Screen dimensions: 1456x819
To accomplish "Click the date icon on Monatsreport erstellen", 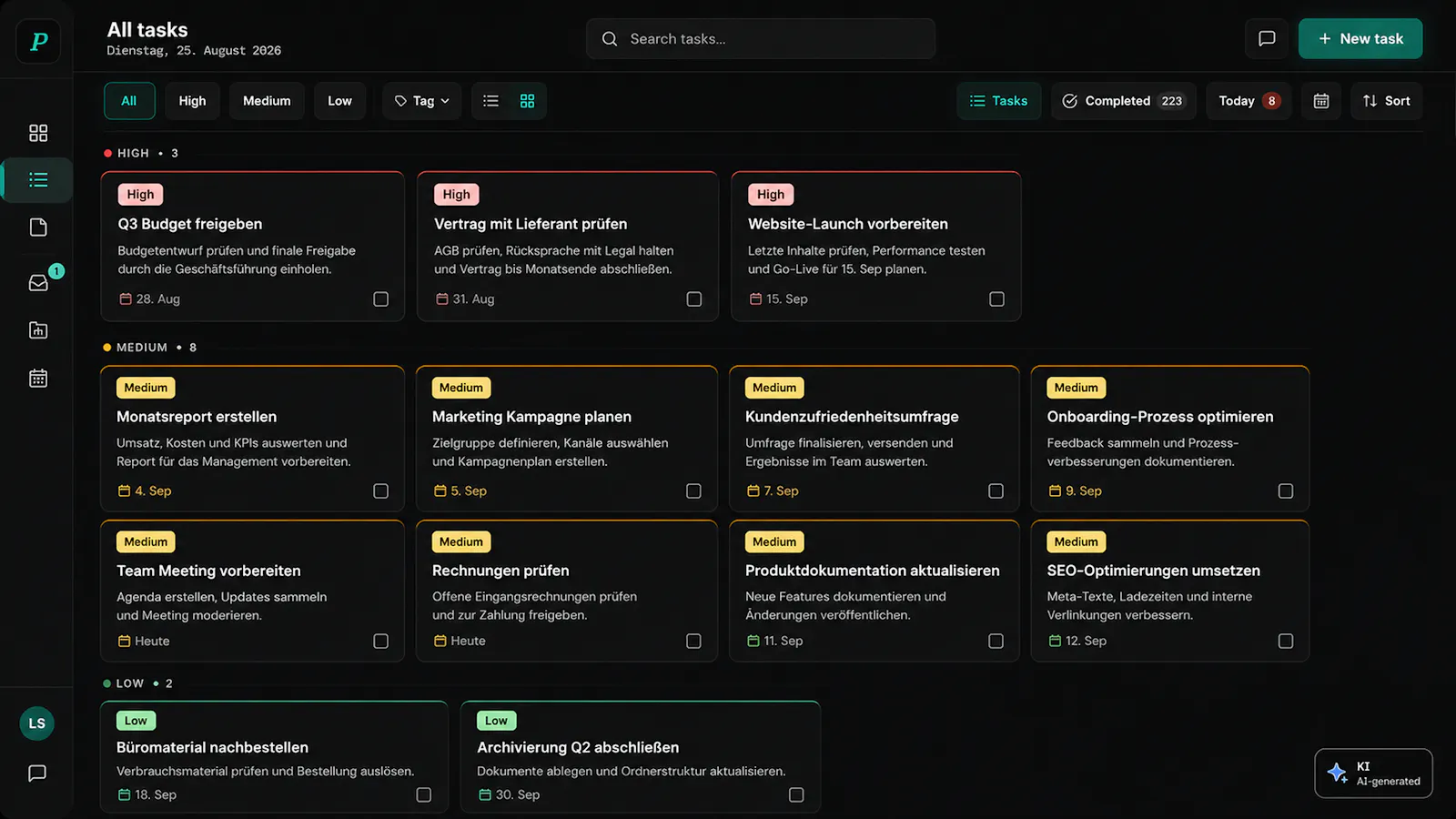I will [124, 490].
